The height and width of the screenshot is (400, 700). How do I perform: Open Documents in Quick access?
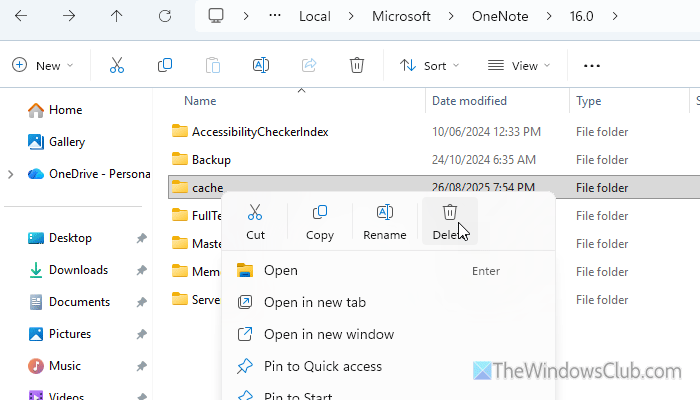coord(69,302)
